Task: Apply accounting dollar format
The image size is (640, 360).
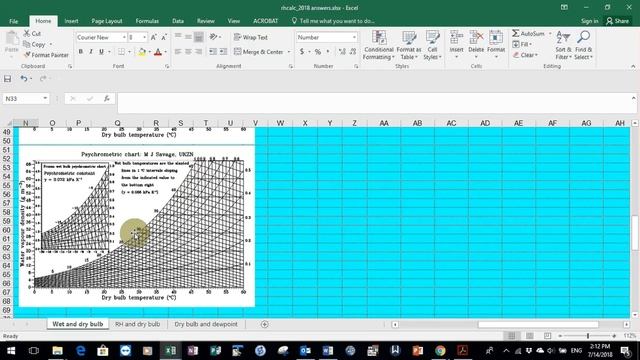Action: [x=302, y=52]
